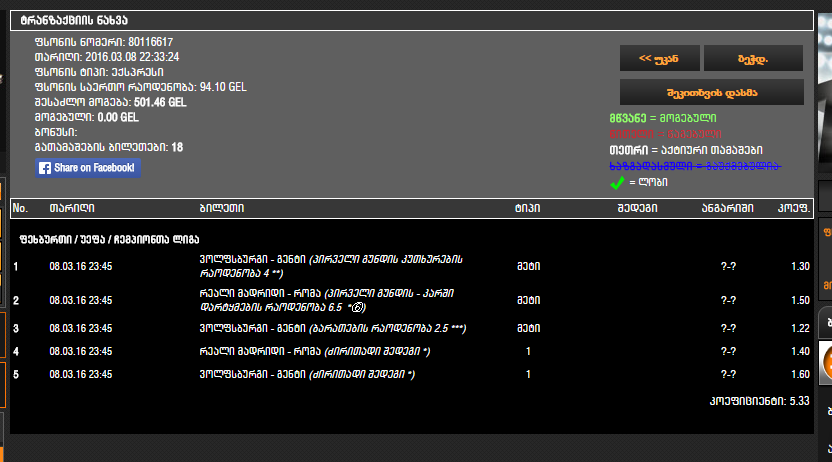This screenshot has height=462, width=832.
Task: Select the თარიღი column header
Action: pos(72,208)
